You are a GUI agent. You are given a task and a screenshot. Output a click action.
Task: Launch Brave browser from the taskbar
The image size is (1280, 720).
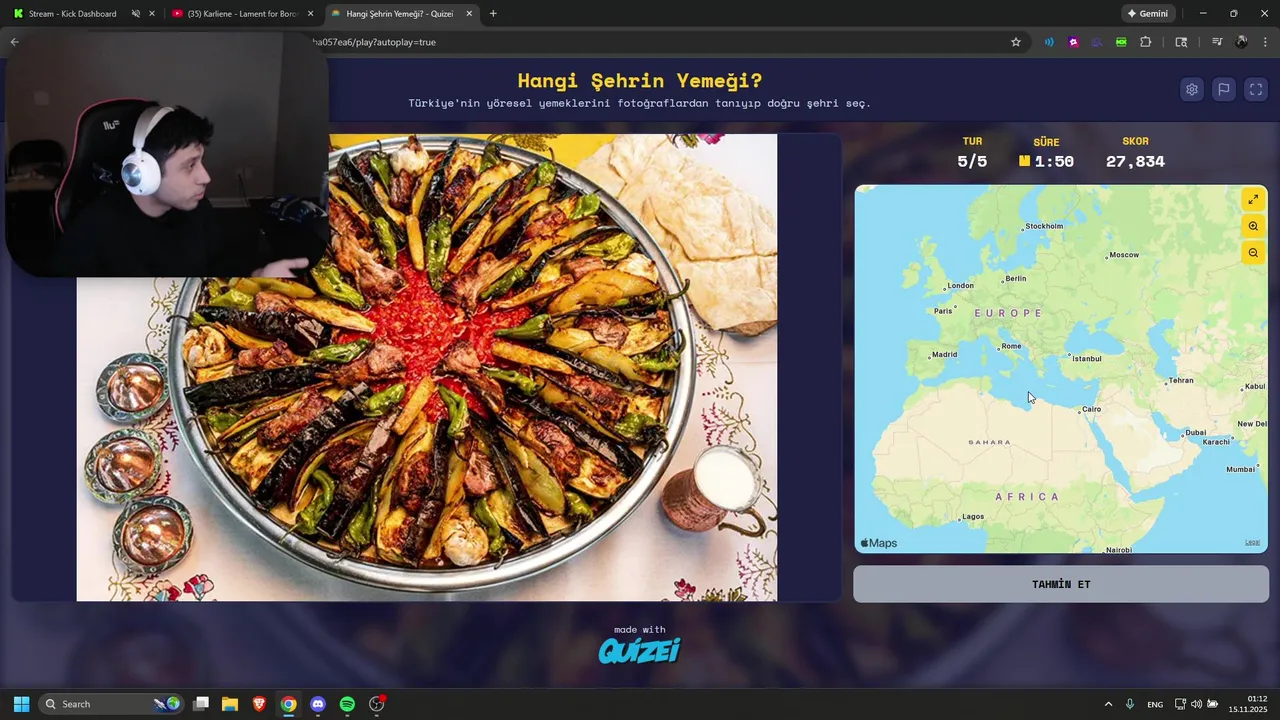point(259,704)
